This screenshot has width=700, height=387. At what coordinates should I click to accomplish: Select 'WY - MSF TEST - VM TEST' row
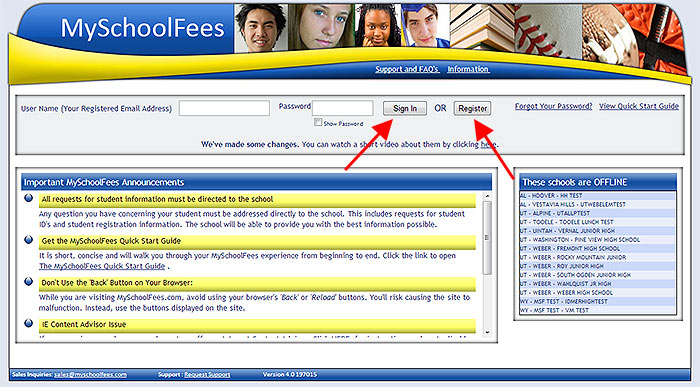coord(597,310)
